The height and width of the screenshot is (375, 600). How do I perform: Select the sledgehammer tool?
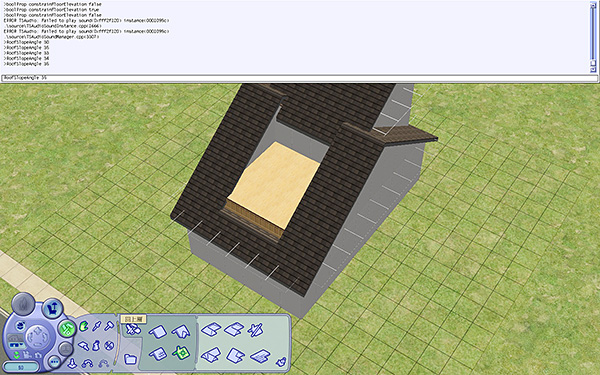coord(109,326)
